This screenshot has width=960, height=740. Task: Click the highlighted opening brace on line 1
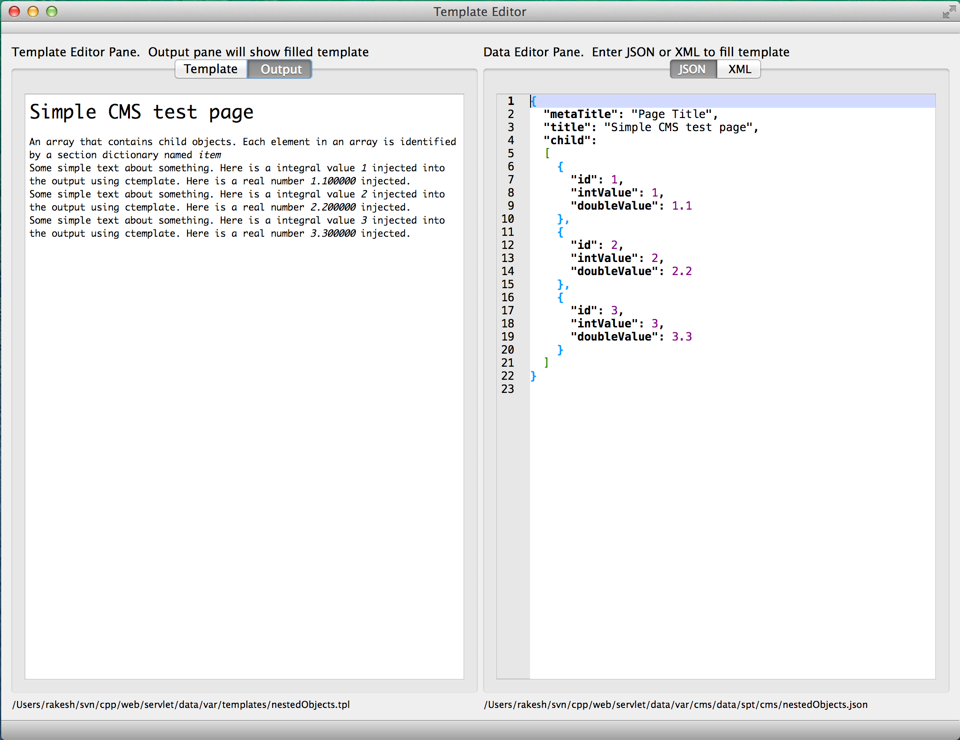coord(533,101)
